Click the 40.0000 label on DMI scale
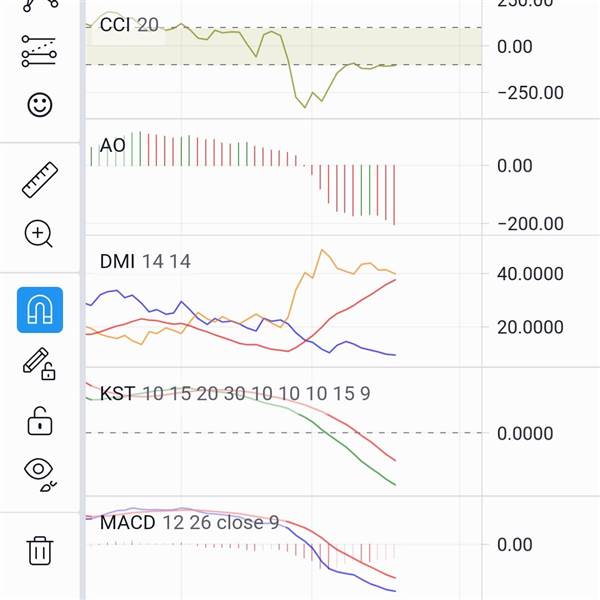The width and height of the screenshot is (600, 600). click(x=530, y=274)
